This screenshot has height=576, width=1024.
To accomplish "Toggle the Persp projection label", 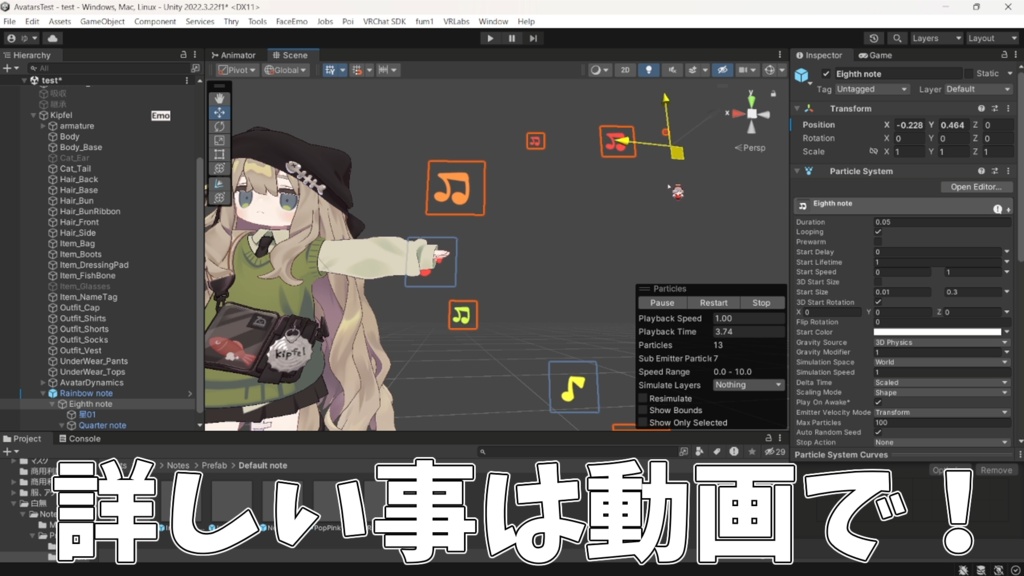I will coord(750,148).
